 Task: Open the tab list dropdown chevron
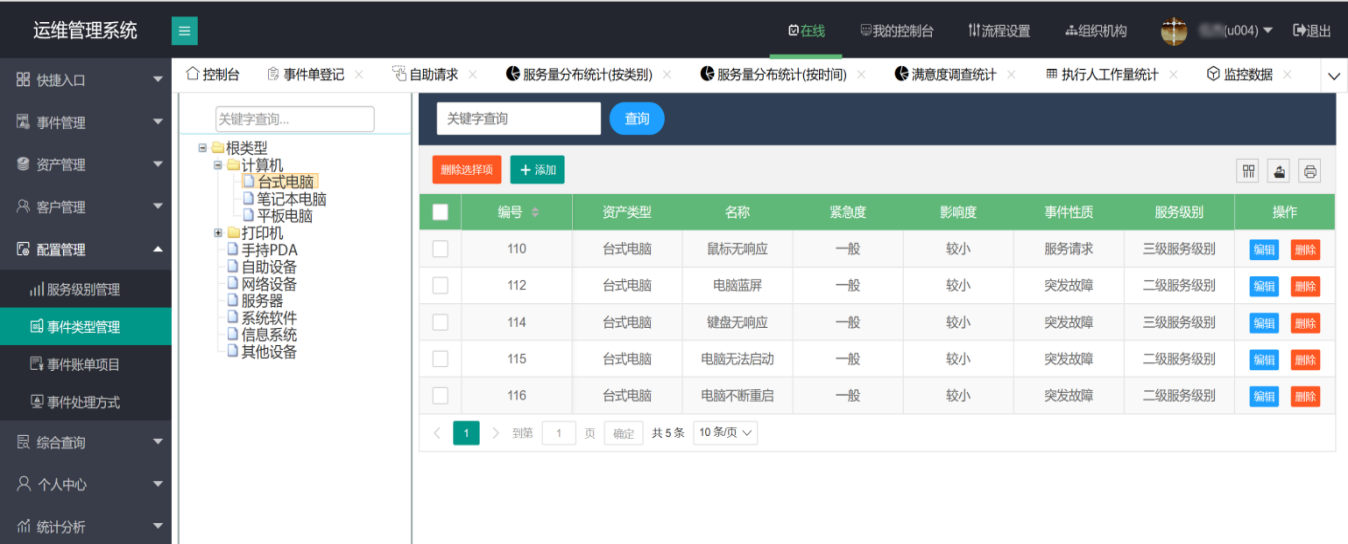[1334, 76]
